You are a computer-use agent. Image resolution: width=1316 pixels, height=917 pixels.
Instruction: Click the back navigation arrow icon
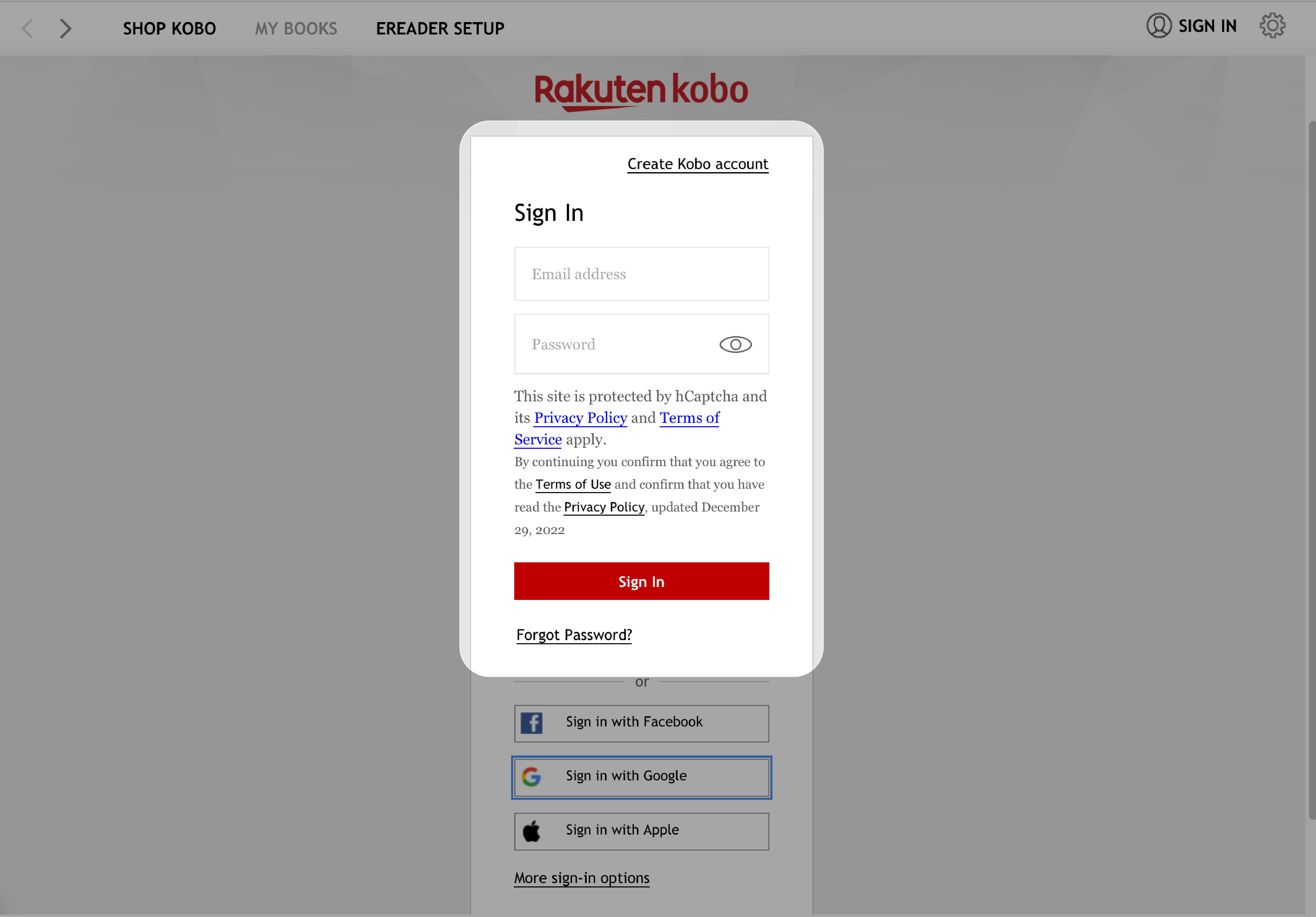pyautogui.click(x=27, y=27)
